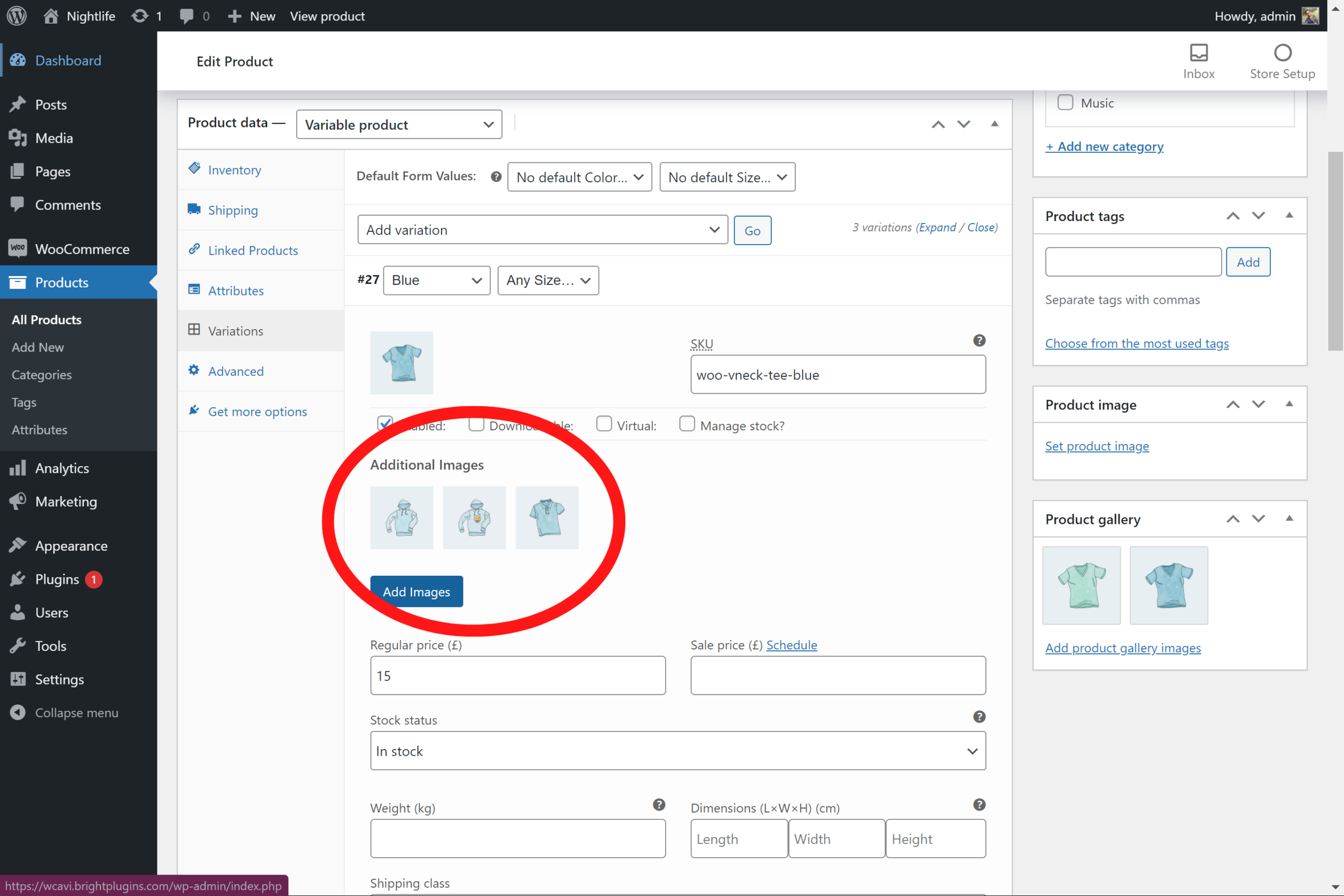1344x896 pixels.
Task: Click the Stock status help icon
Action: [x=979, y=716]
